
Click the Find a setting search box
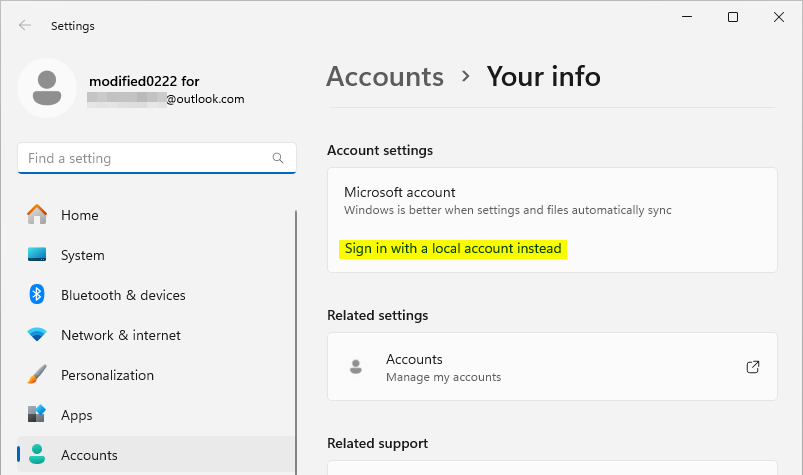click(157, 158)
